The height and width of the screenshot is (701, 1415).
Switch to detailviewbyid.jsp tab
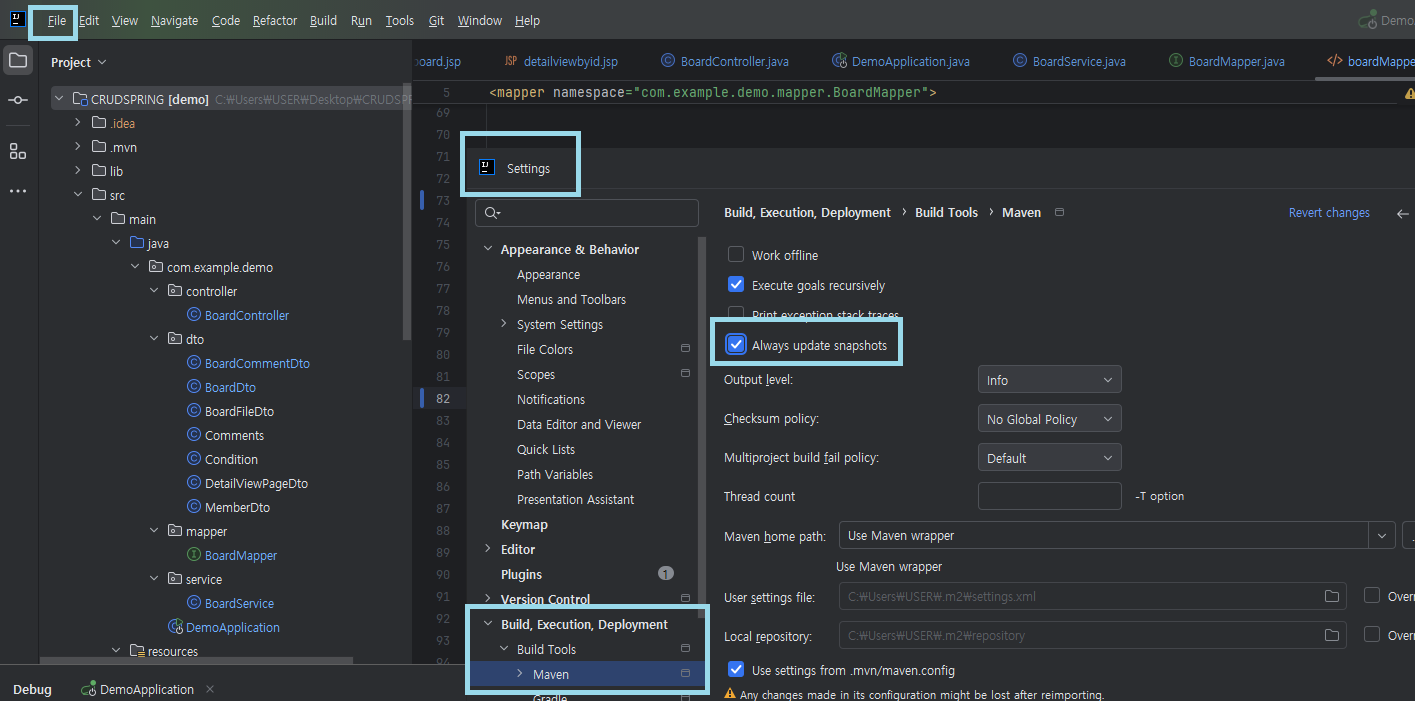[560, 61]
